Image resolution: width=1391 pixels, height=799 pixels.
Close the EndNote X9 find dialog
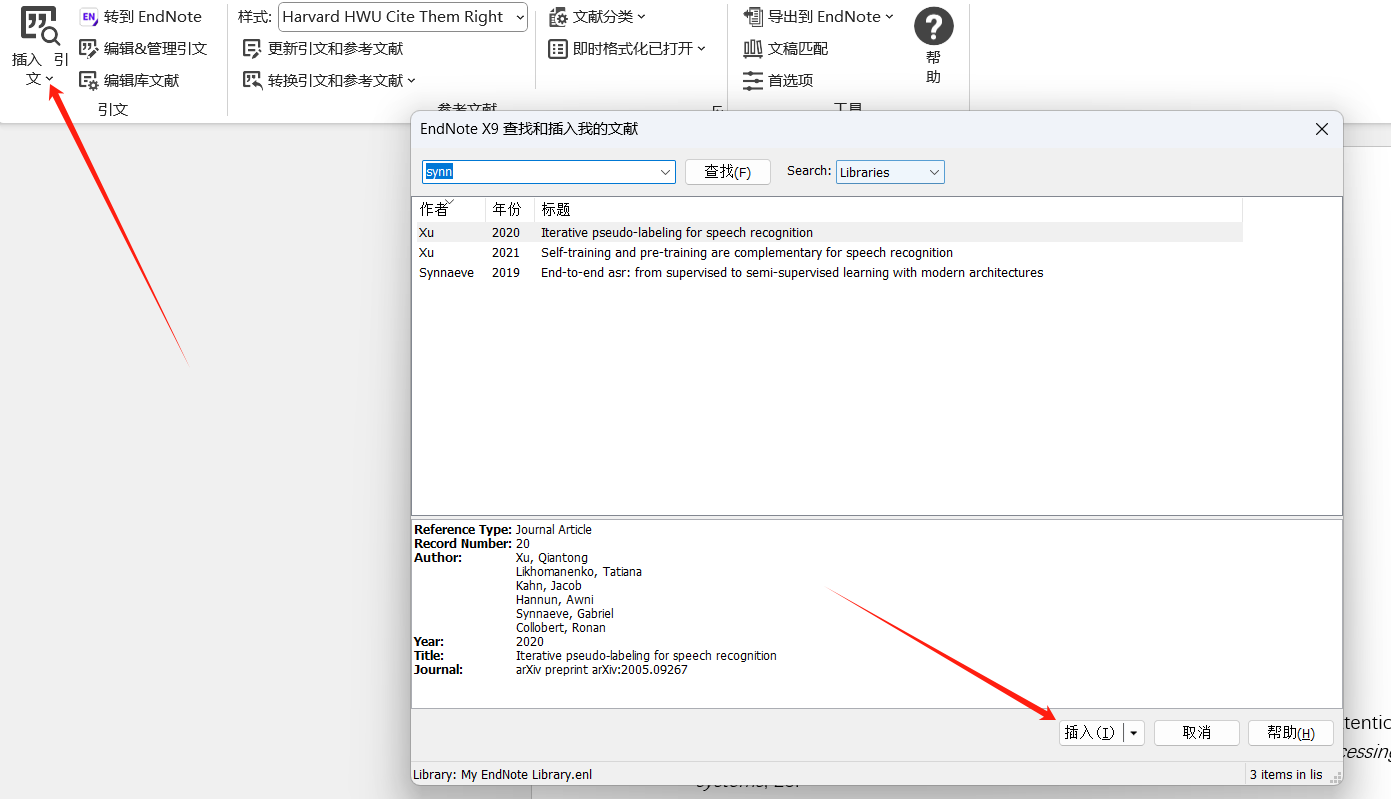coord(1321,129)
